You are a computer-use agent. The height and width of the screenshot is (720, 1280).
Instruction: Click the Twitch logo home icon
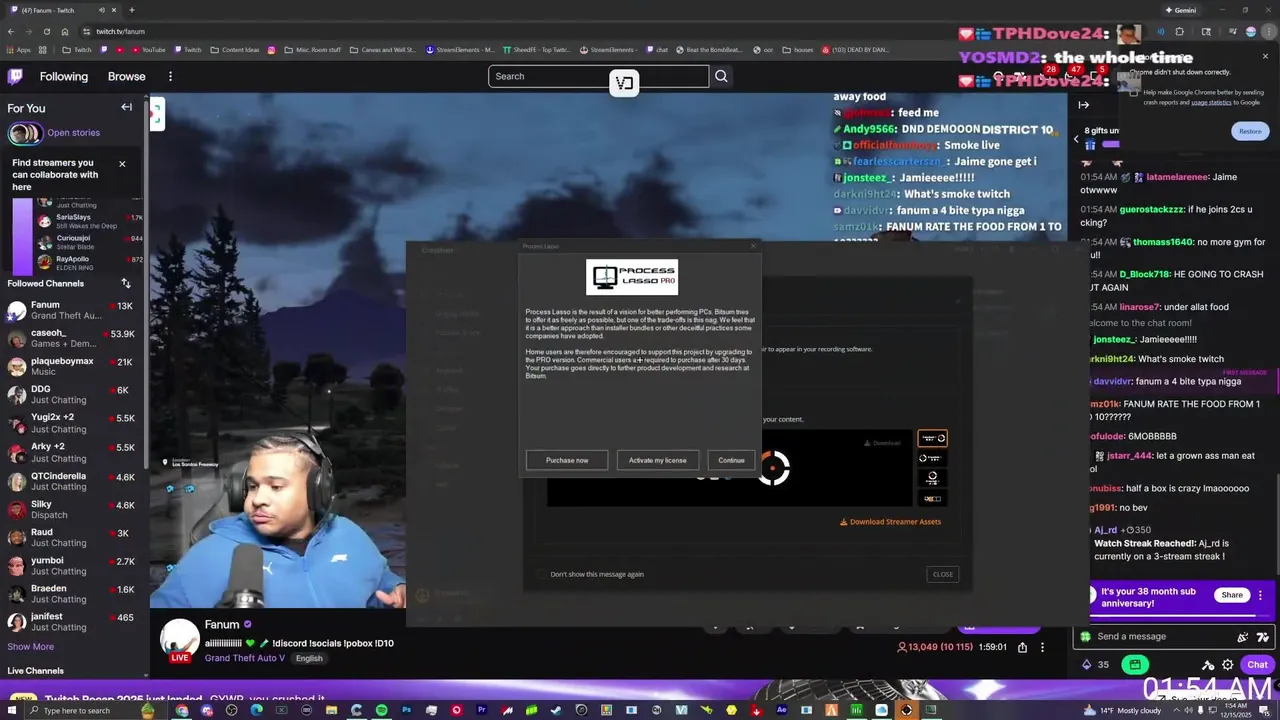[x=15, y=76]
